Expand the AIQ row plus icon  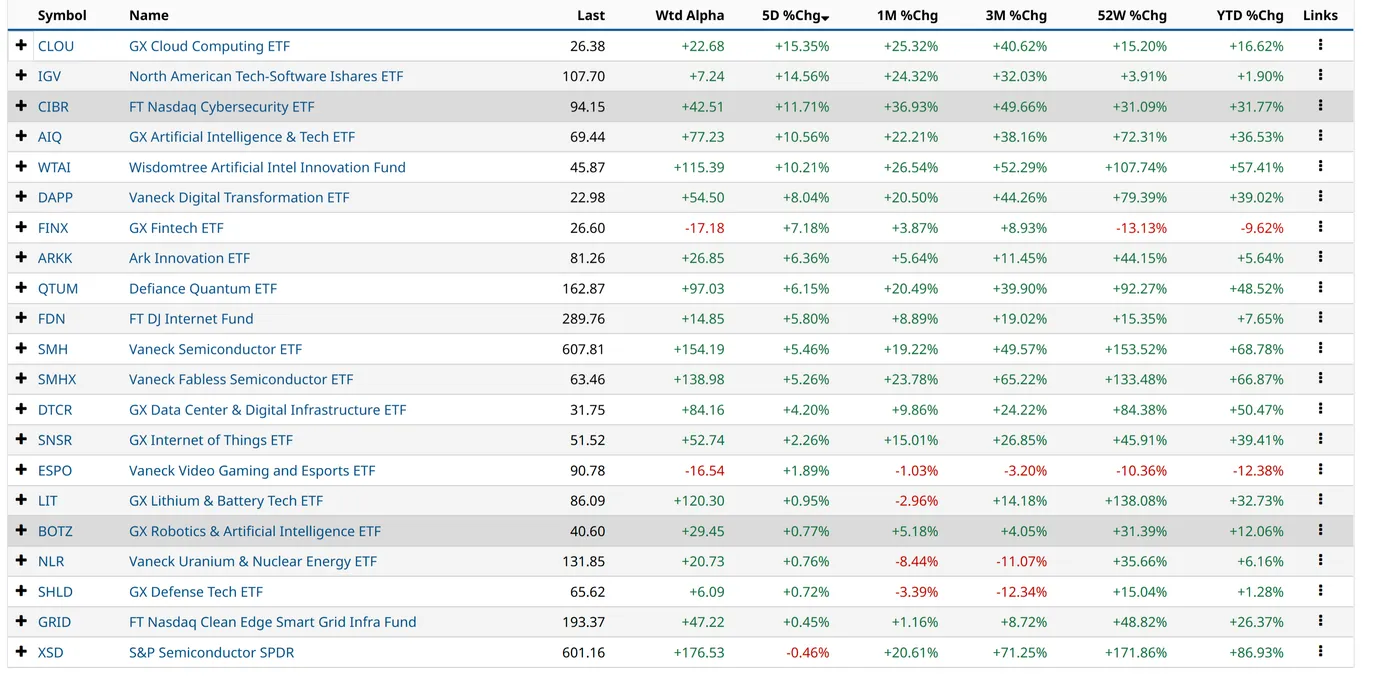click(x=21, y=137)
